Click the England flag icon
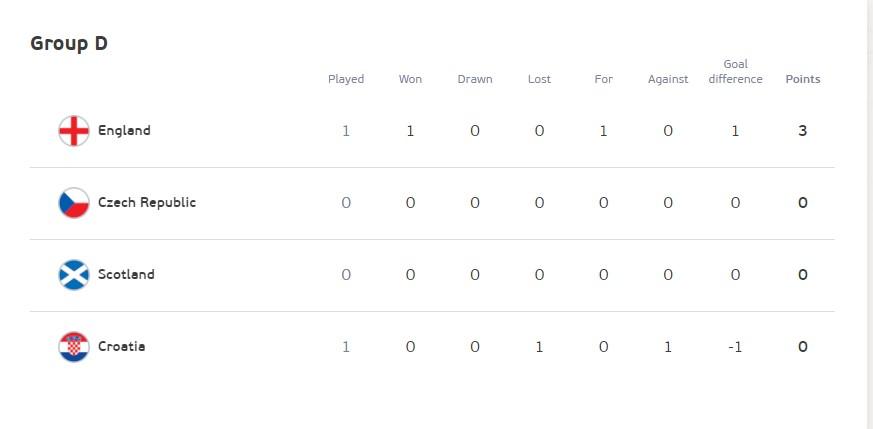873x429 pixels. click(74, 131)
